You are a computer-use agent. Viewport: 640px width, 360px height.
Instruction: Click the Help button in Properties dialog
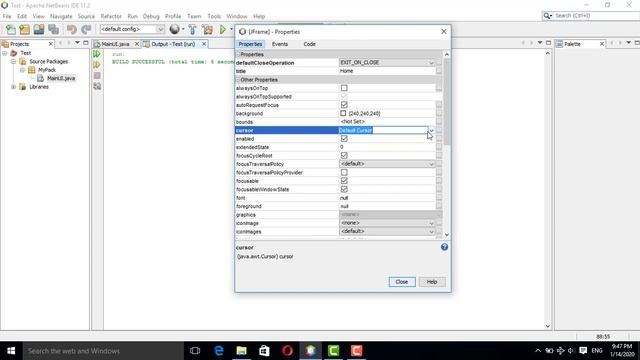[432, 282]
